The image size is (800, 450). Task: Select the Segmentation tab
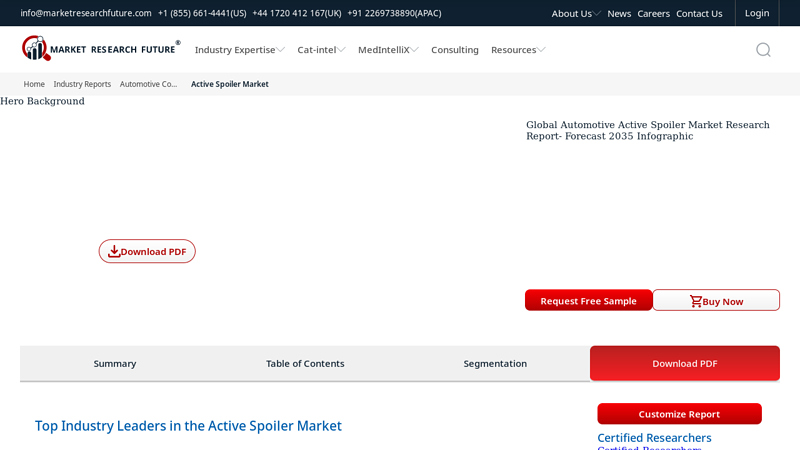coord(495,363)
